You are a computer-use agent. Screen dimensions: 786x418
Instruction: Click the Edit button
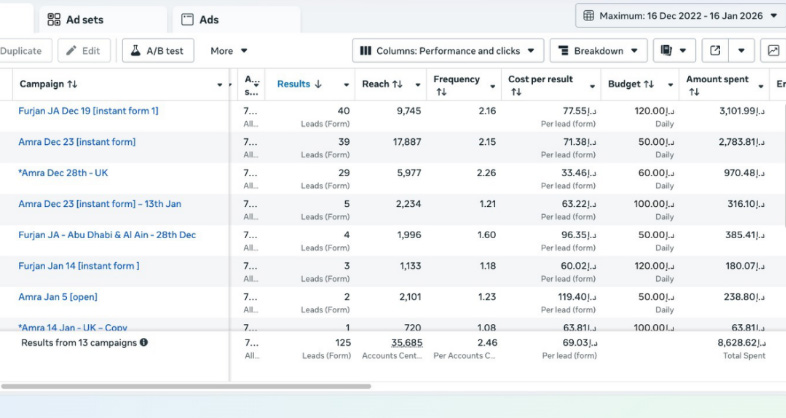pyautogui.click(x=84, y=51)
